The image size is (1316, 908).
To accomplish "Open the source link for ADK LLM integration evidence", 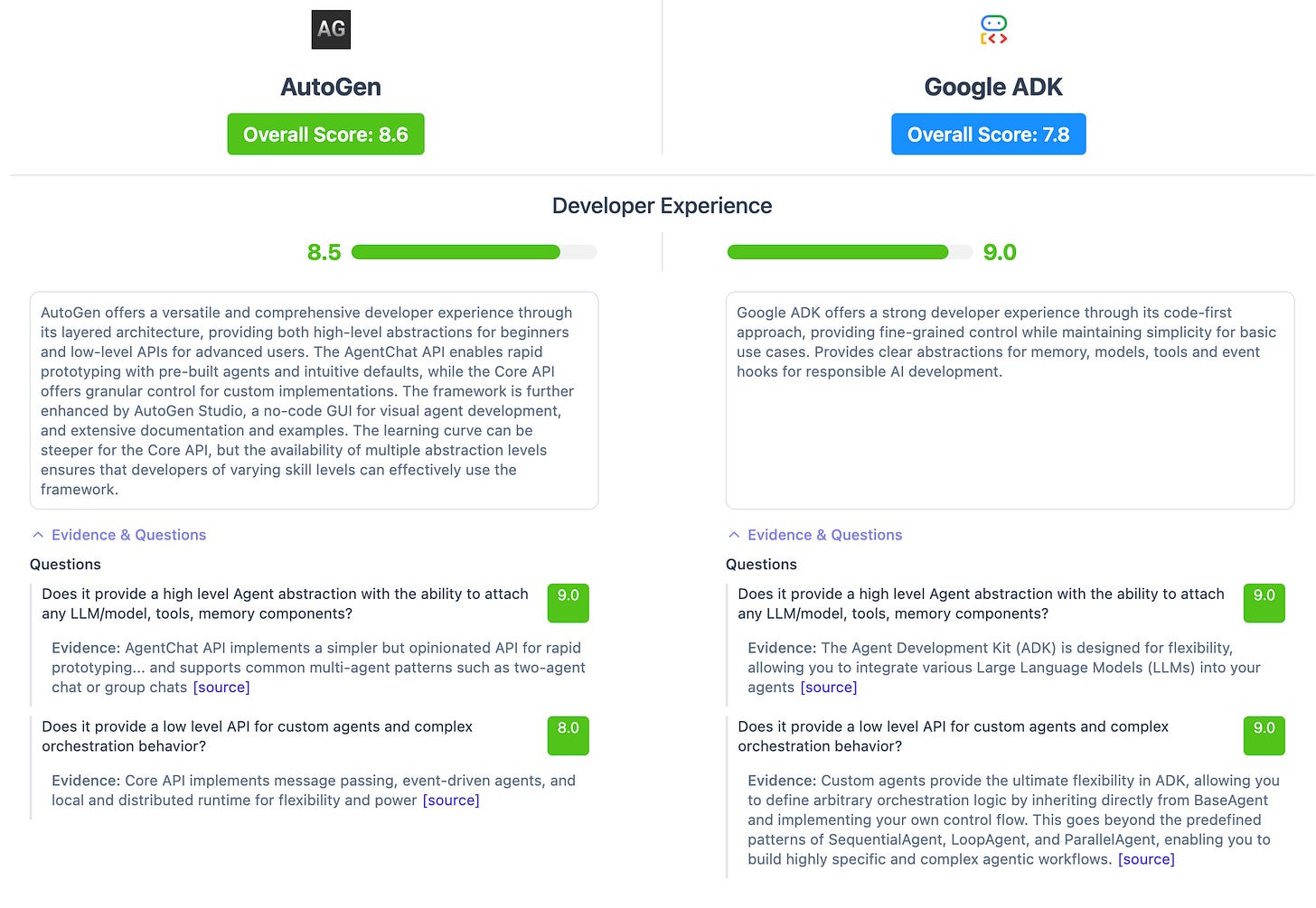I will (x=829, y=687).
